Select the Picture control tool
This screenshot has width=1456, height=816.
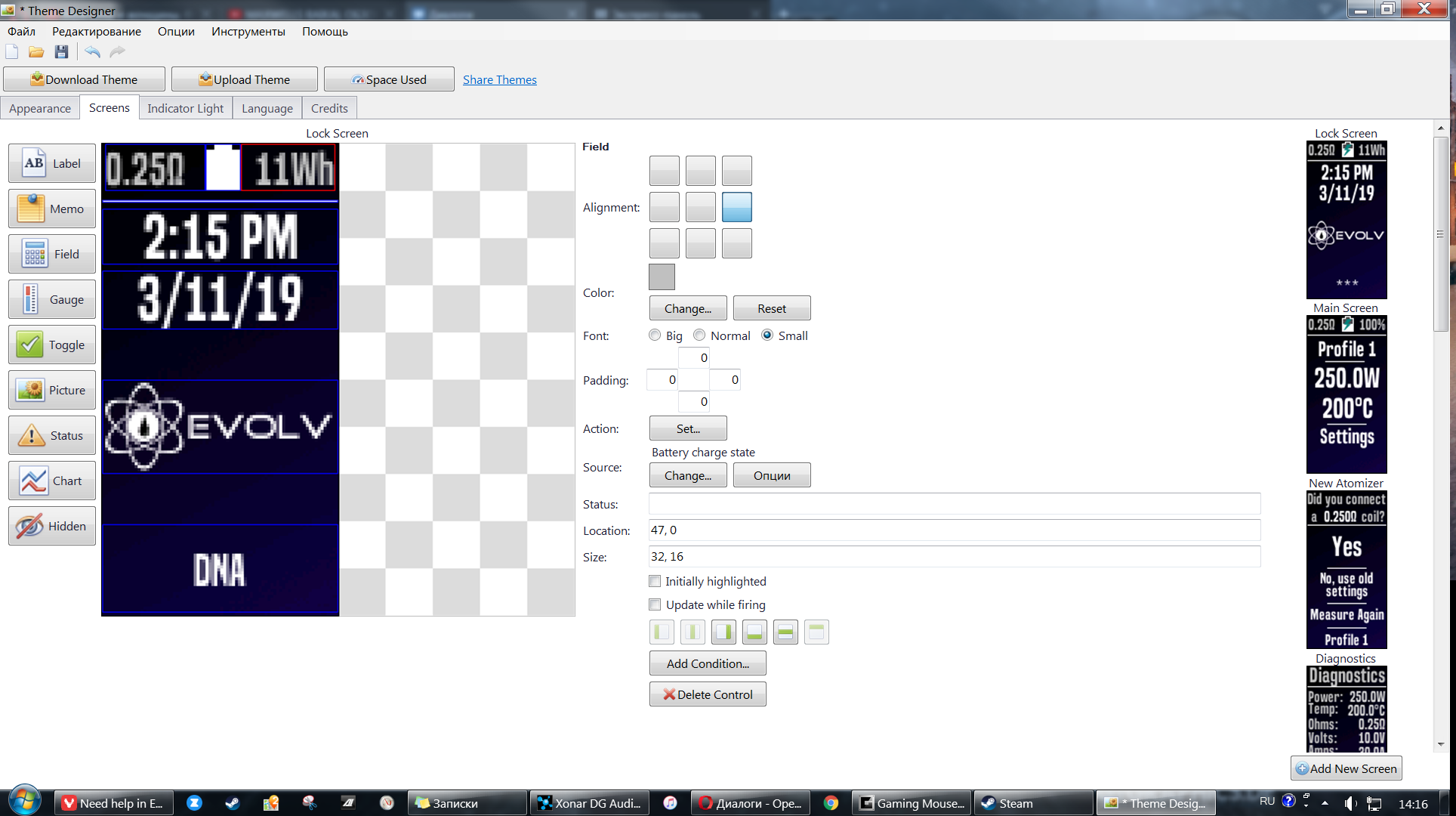click(52, 390)
